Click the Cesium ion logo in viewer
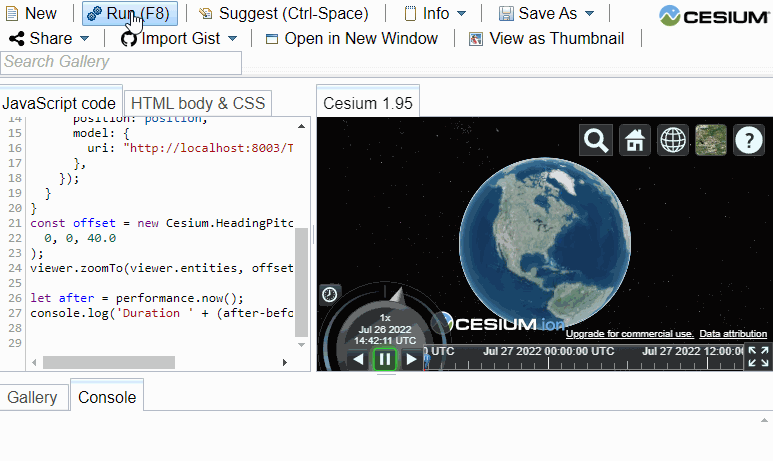Screen dimensions: 773x461 tap(499, 323)
